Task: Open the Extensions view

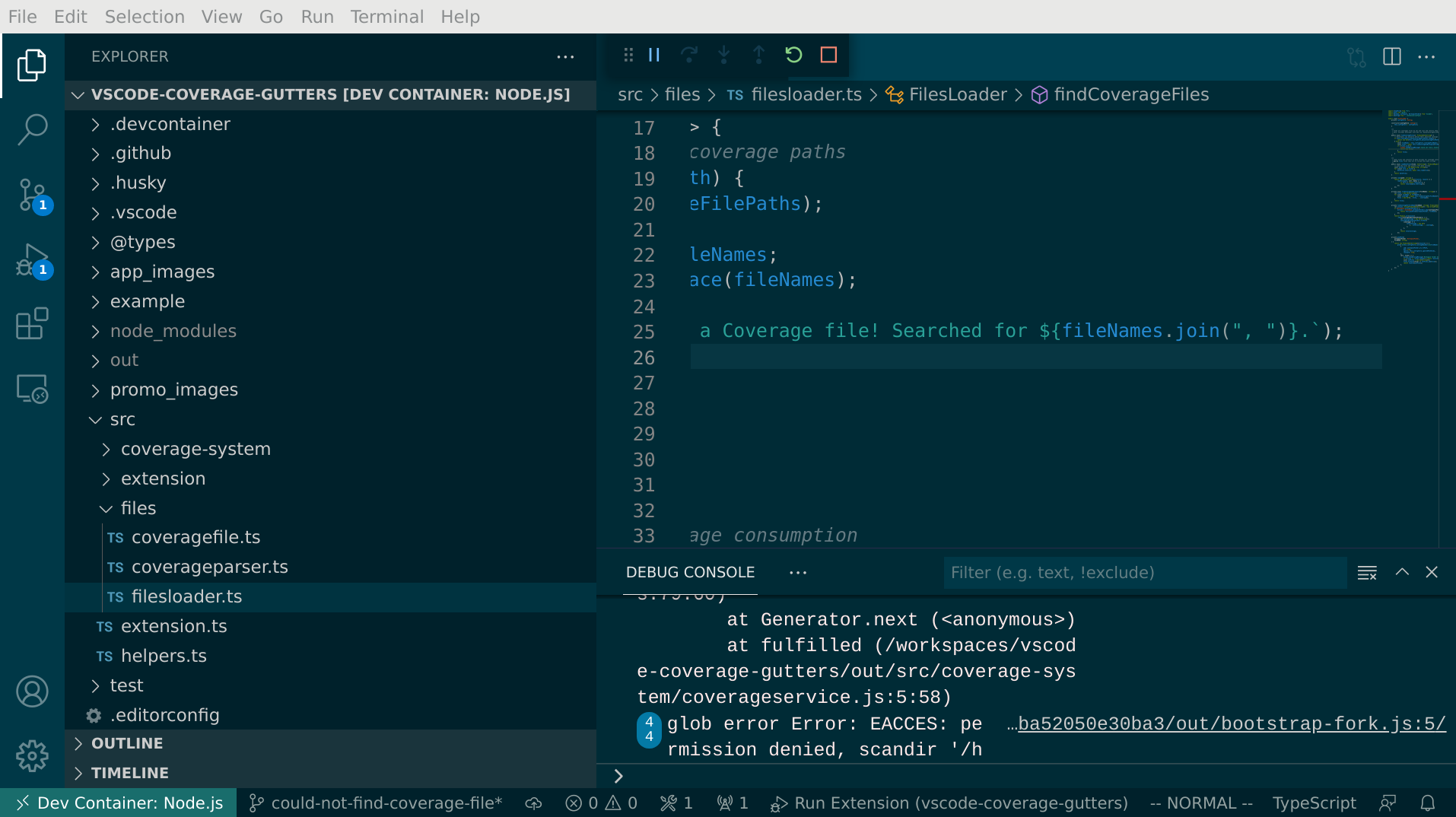Action: (32, 323)
